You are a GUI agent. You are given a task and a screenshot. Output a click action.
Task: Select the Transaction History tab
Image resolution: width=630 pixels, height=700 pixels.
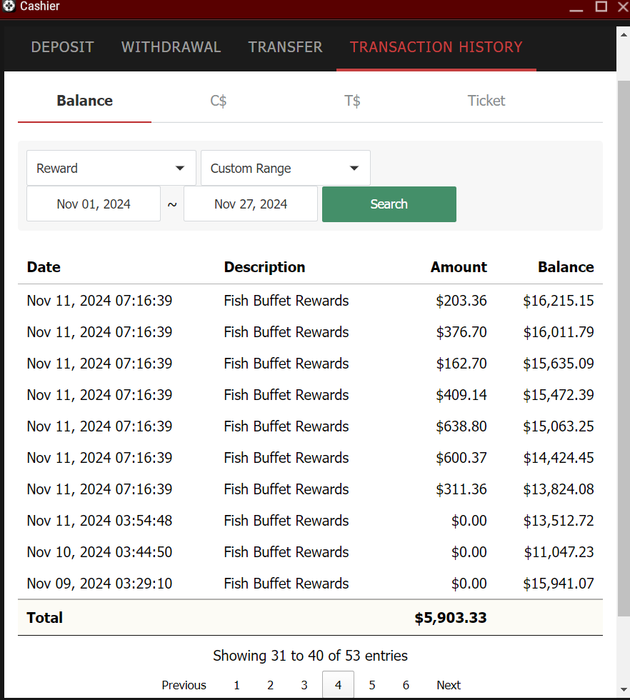pos(436,47)
